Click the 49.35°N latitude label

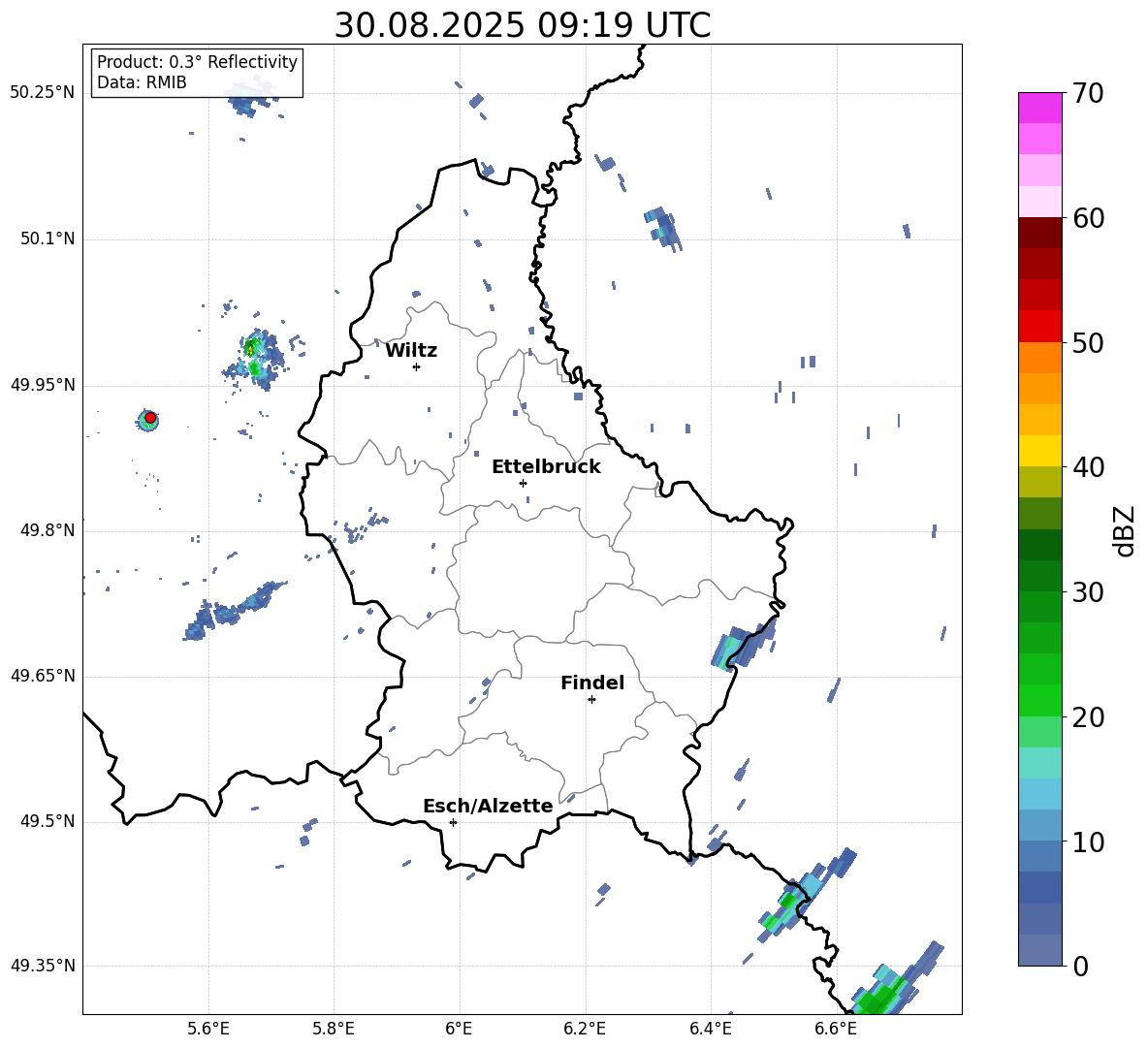[43, 966]
